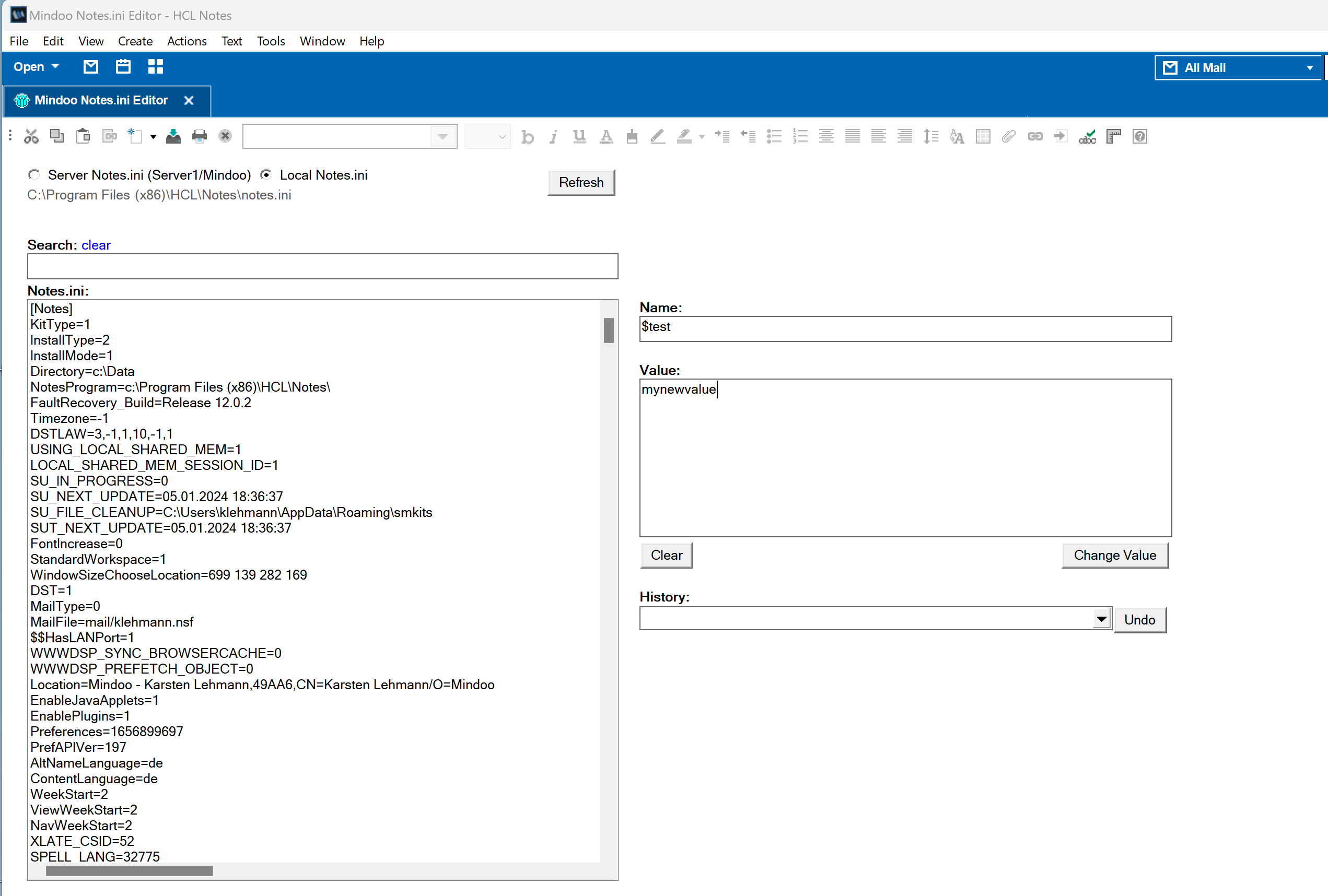Click the four-square workspace grid icon
The image size is (1328, 896).
tap(156, 67)
